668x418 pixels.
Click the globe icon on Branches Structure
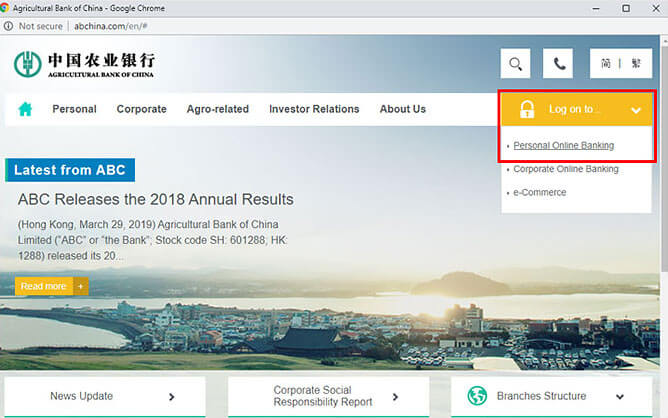(477, 396)
